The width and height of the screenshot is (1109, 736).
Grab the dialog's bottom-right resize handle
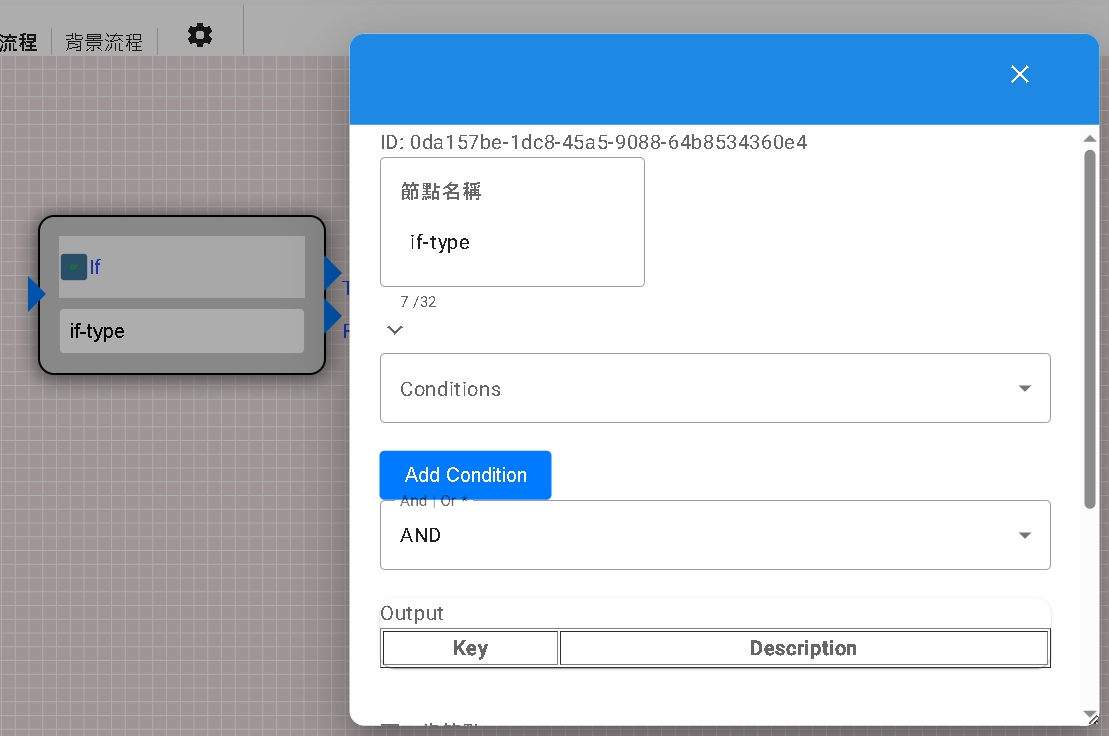[x=1090, y=716]
